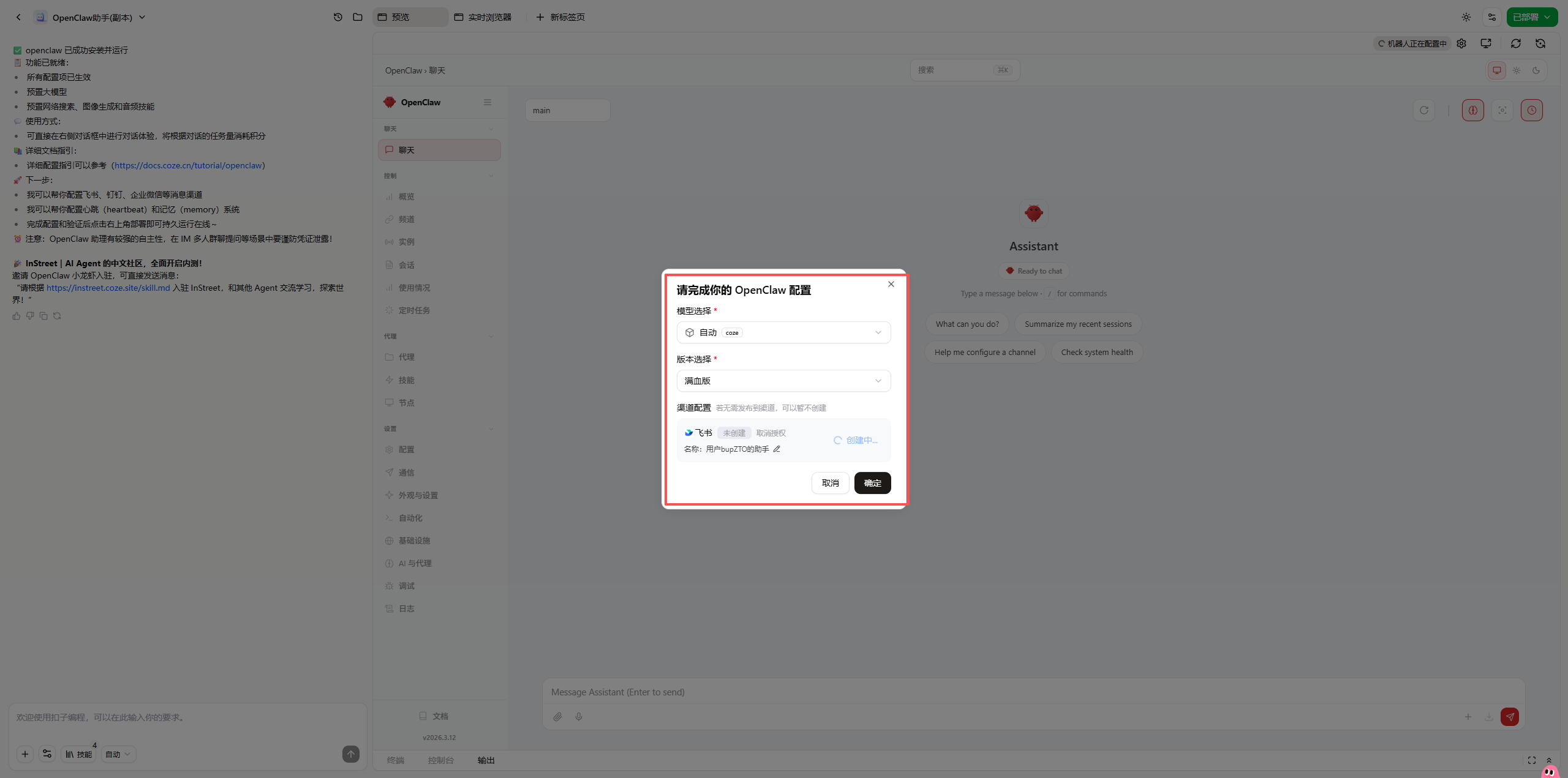Click the microphone voice input icon

579,717
